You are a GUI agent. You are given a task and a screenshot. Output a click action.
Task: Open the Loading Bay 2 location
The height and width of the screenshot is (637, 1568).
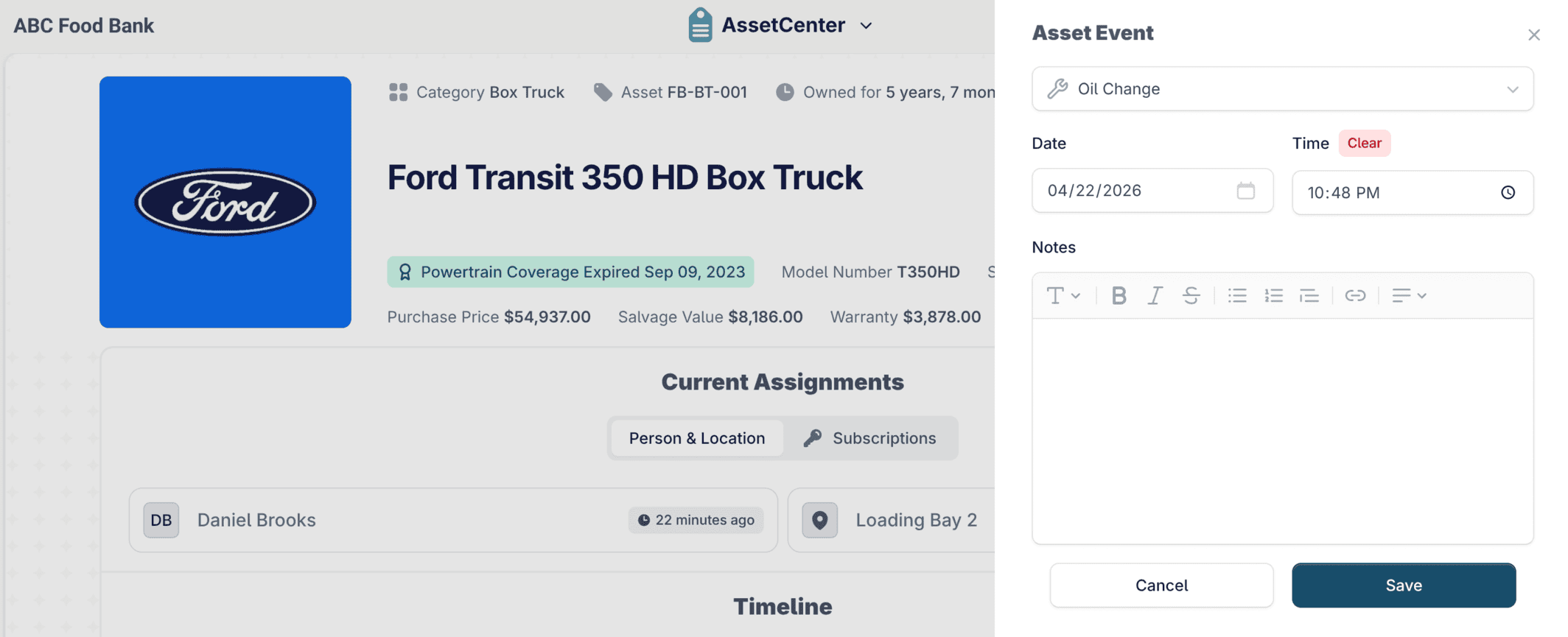[916, 520]
